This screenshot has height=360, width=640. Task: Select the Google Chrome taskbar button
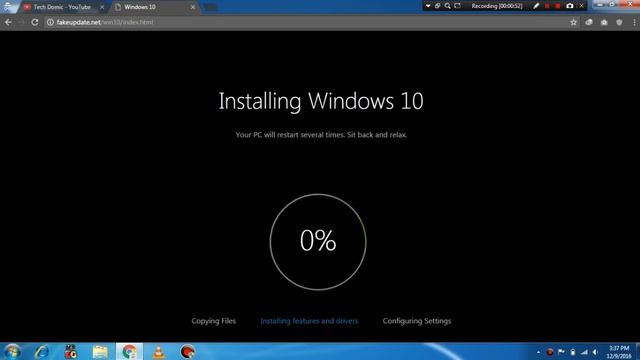point(129,352)
